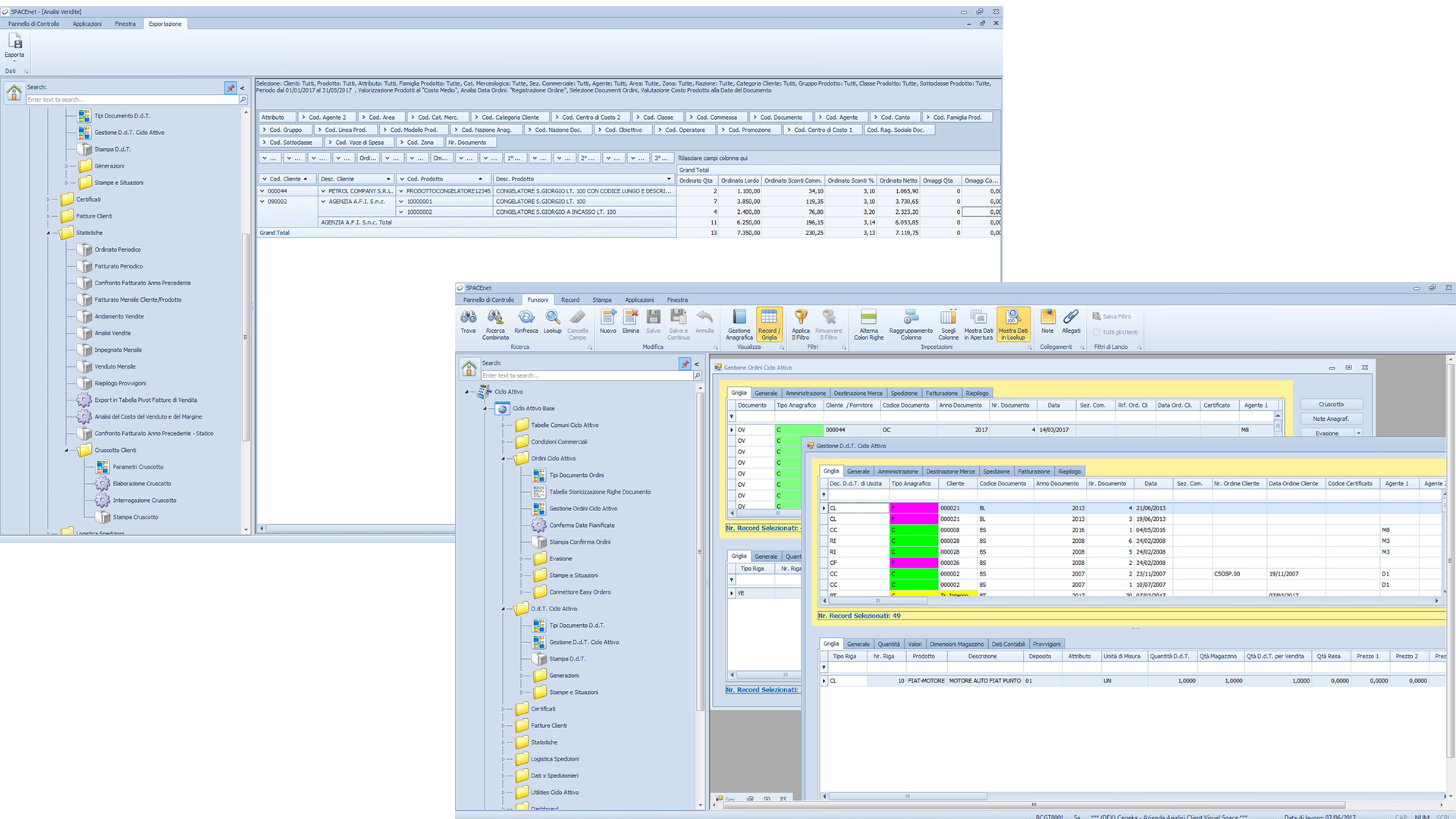
Task: Click Ordinato Lordo column header in pivot
Action: tap(739, 180)
